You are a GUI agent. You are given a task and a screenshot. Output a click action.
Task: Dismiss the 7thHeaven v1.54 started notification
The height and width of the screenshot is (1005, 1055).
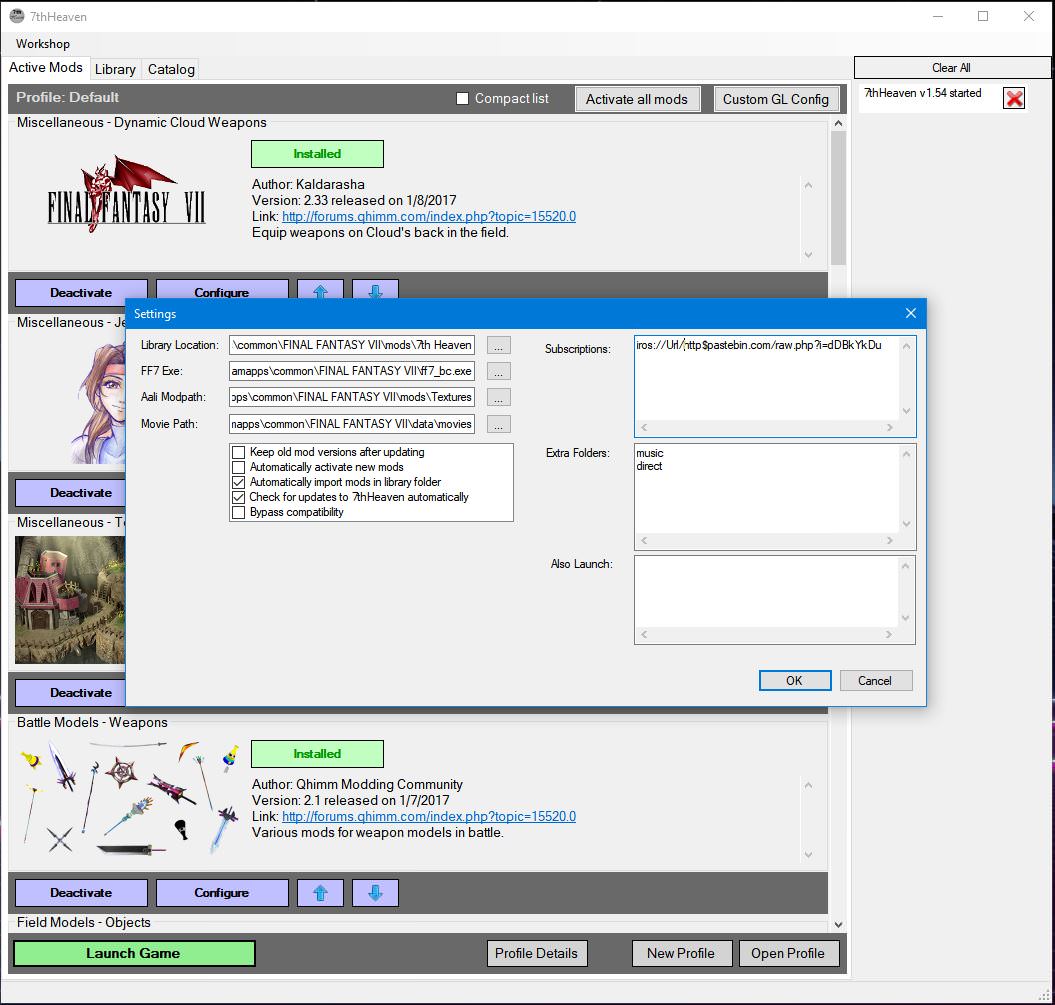(x=1014, y=98)
